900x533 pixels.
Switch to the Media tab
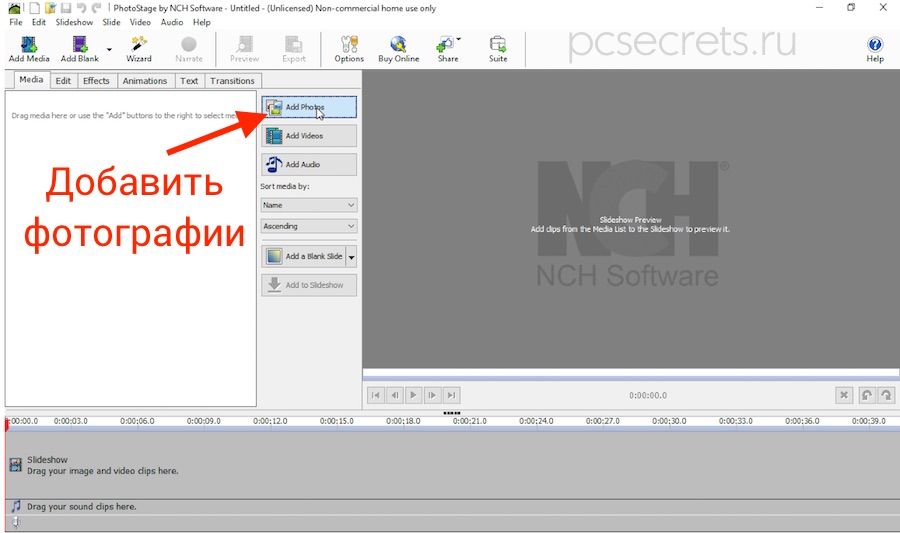31,80
